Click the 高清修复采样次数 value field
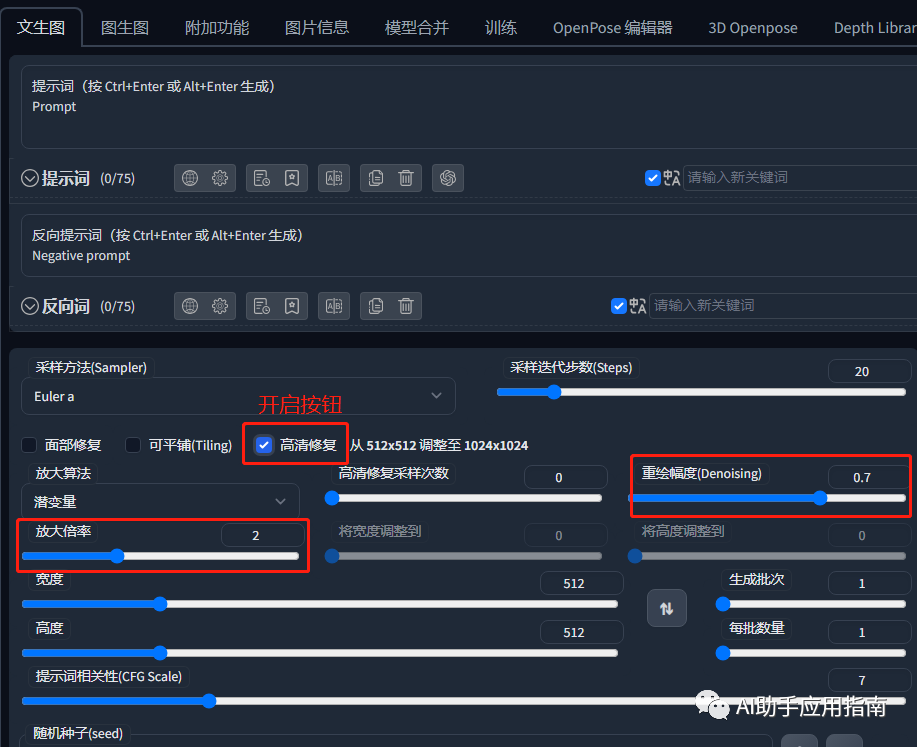This screenshot has width=917, height=747. (x=566, y=477)
